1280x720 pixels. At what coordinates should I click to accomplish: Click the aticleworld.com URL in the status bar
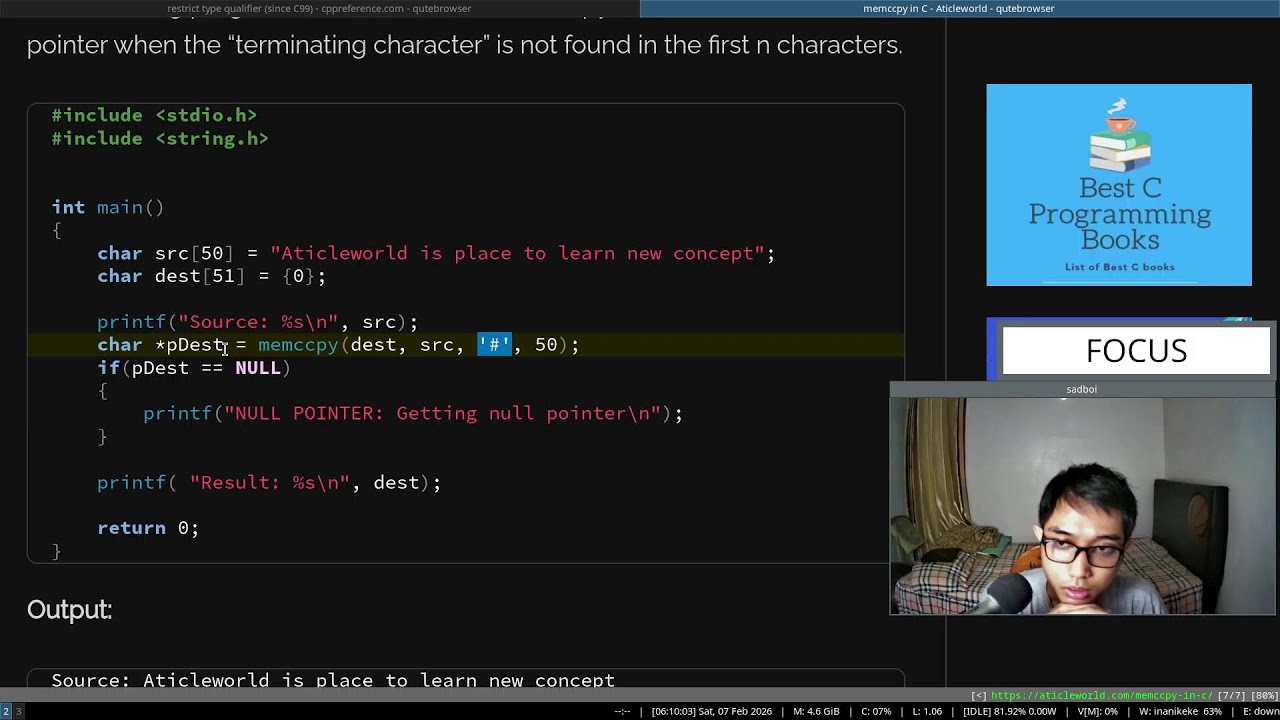[x=1100, y=695]
